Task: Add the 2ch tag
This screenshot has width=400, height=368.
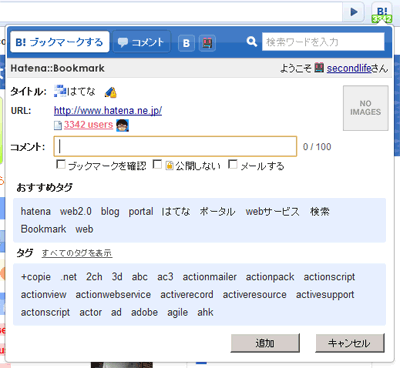Action: point(94,277)
